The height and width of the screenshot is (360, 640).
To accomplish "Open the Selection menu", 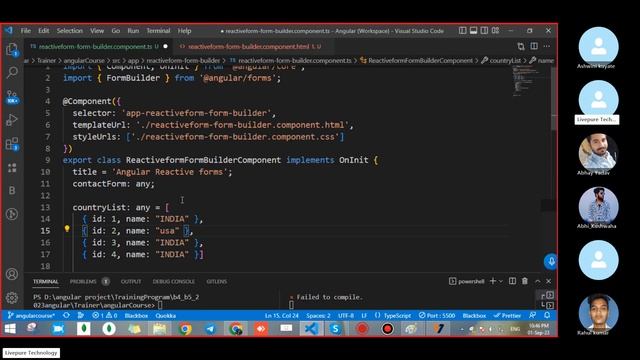I will pos(70,31).
